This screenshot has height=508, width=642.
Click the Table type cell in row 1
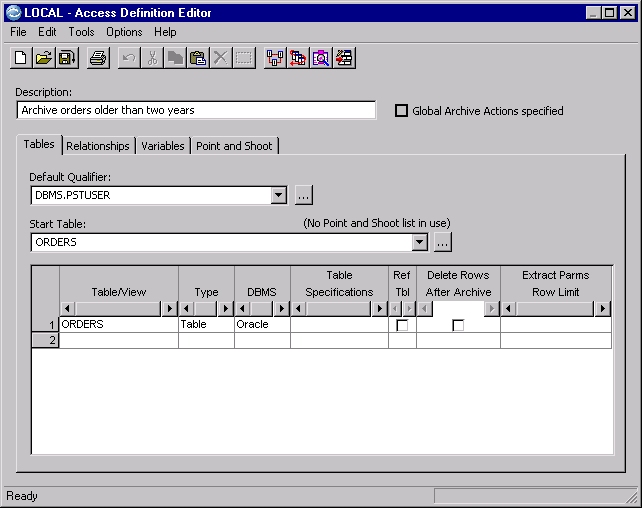(x=206, y=324)
